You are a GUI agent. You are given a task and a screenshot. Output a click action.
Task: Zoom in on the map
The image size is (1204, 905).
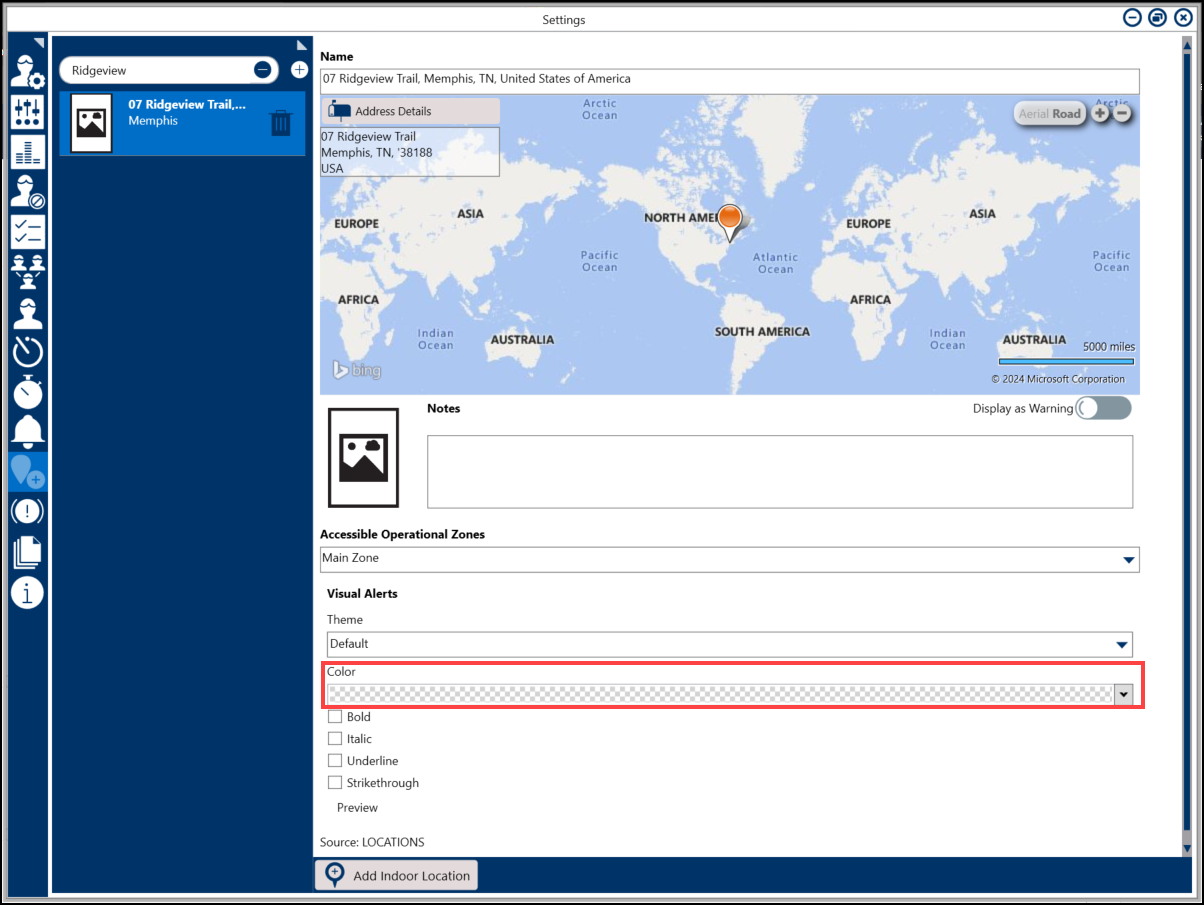(x=1100, y=113)
